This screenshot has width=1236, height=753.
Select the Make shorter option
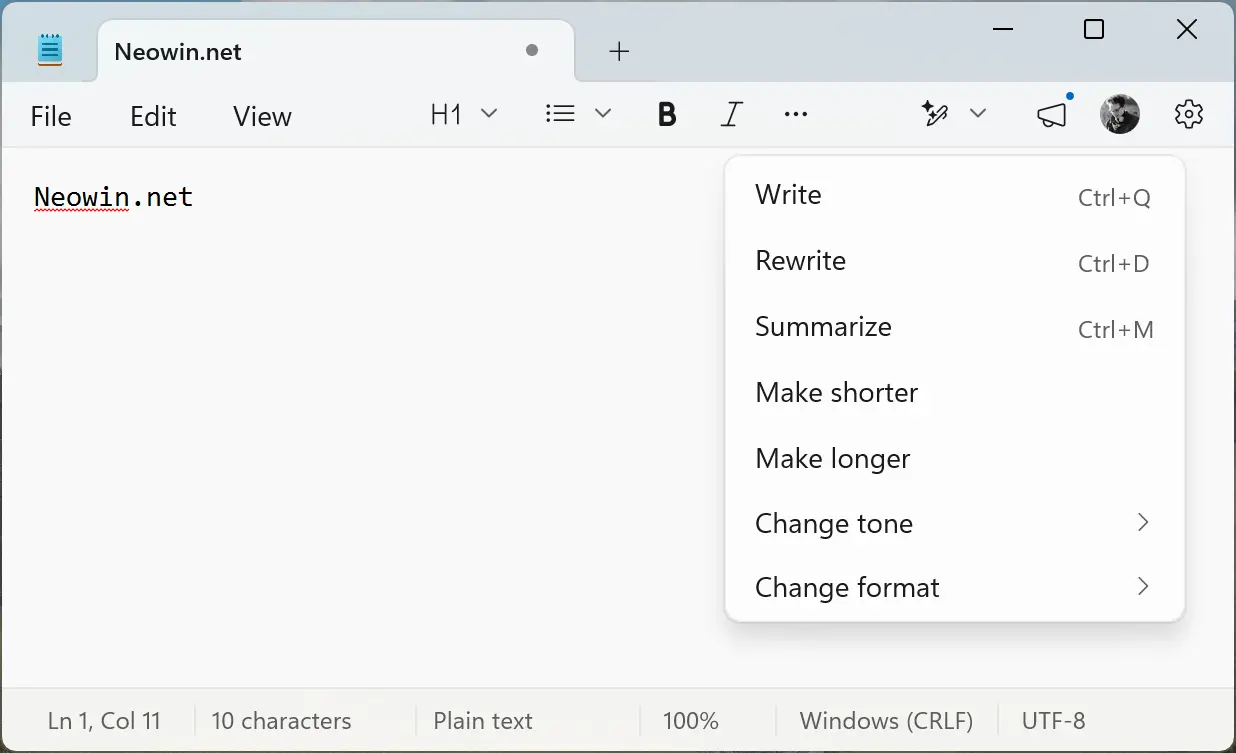point(837,392)
